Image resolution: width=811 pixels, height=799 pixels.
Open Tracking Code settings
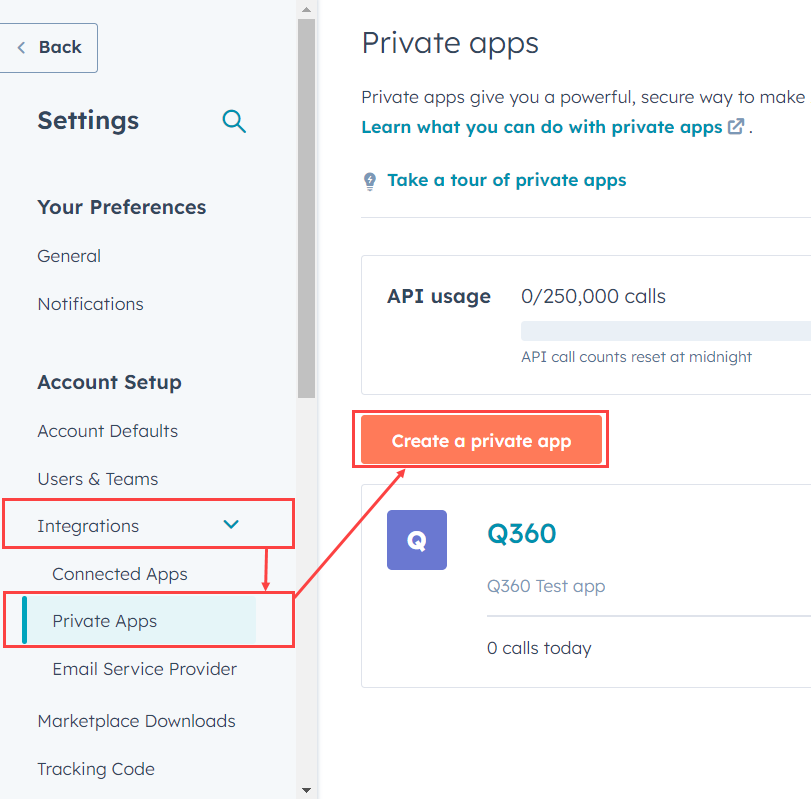click(x=96, y=769)
